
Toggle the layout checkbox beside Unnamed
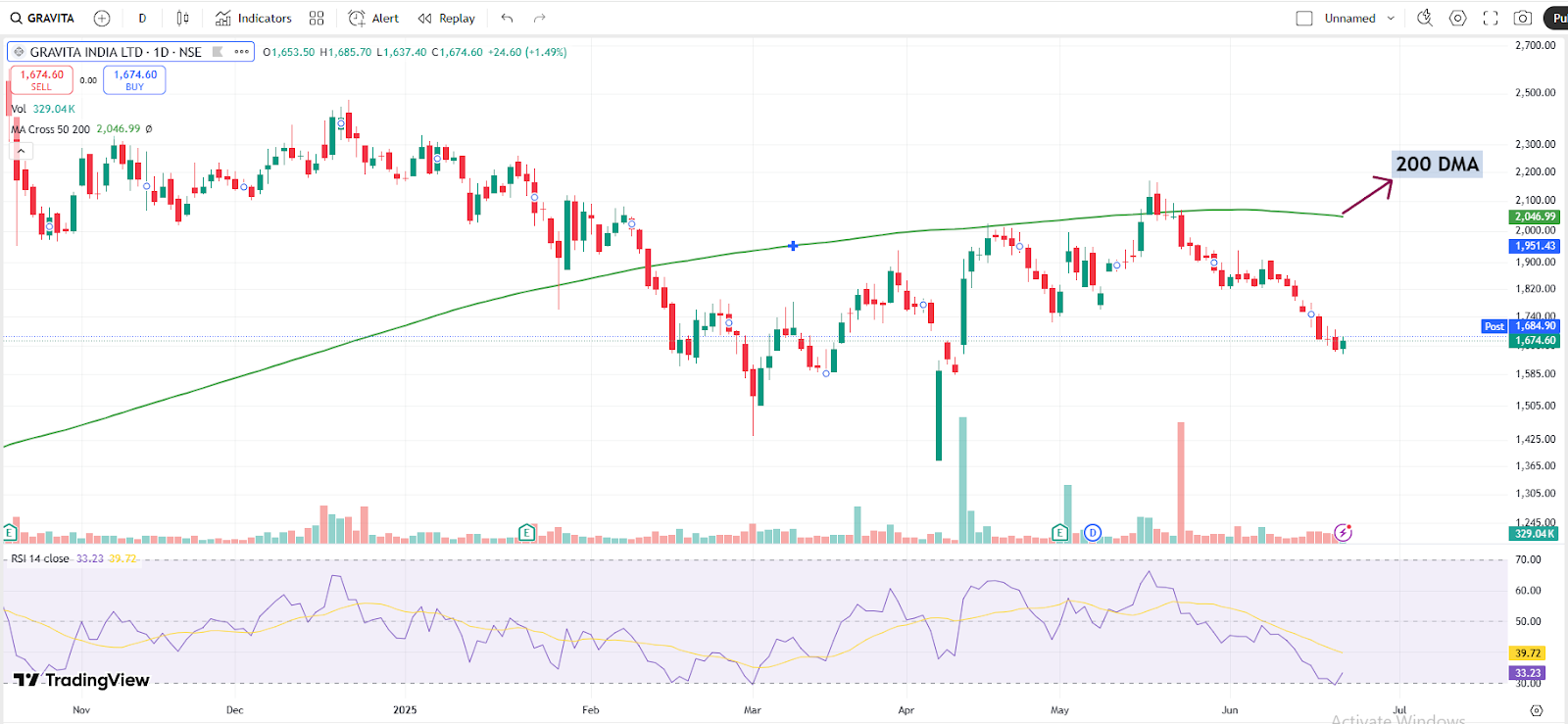tap(1304, 18)
